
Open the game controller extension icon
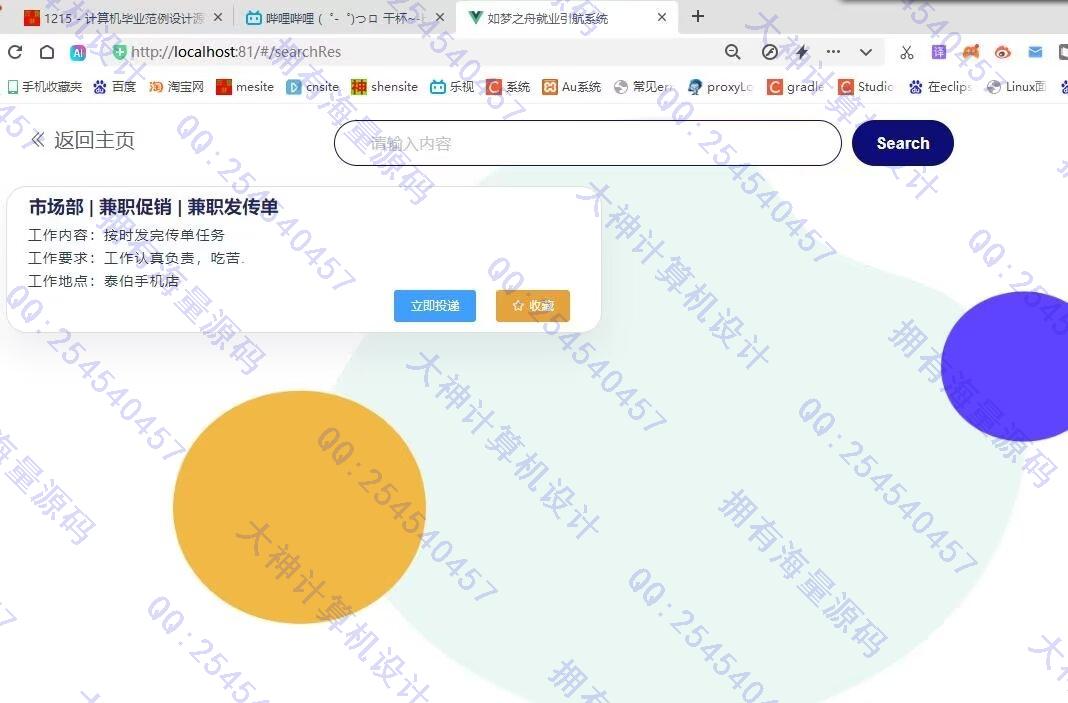pyautogui.click(x=971, y=52)
